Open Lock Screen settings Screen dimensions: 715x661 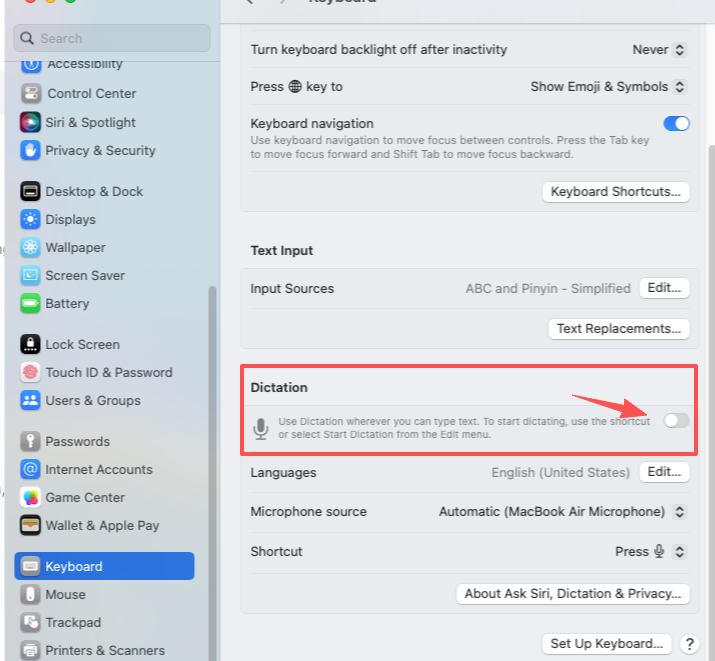pyautogui.click(x=83, y=345)
